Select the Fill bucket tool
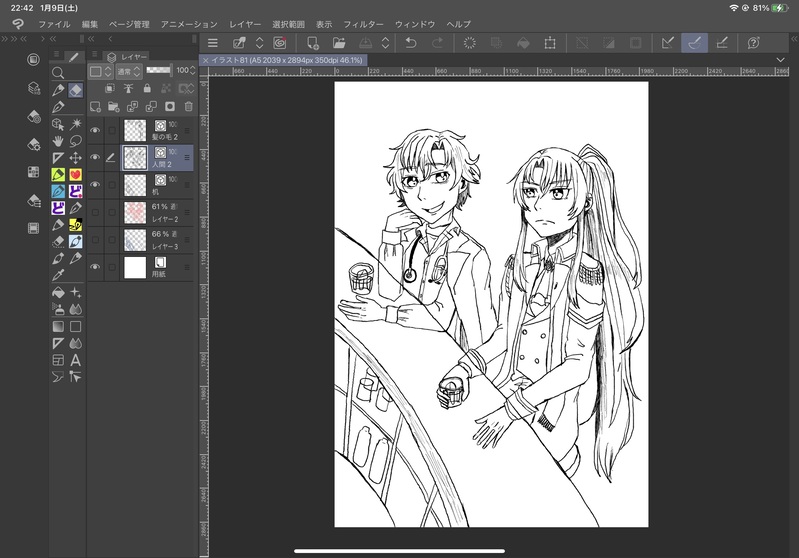 58,293
